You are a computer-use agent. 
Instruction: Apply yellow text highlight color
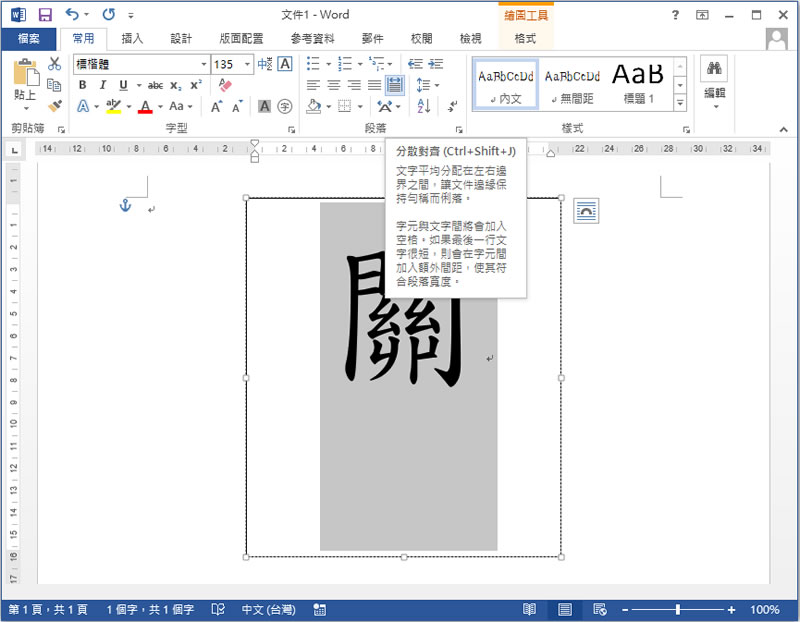[114, 106]
